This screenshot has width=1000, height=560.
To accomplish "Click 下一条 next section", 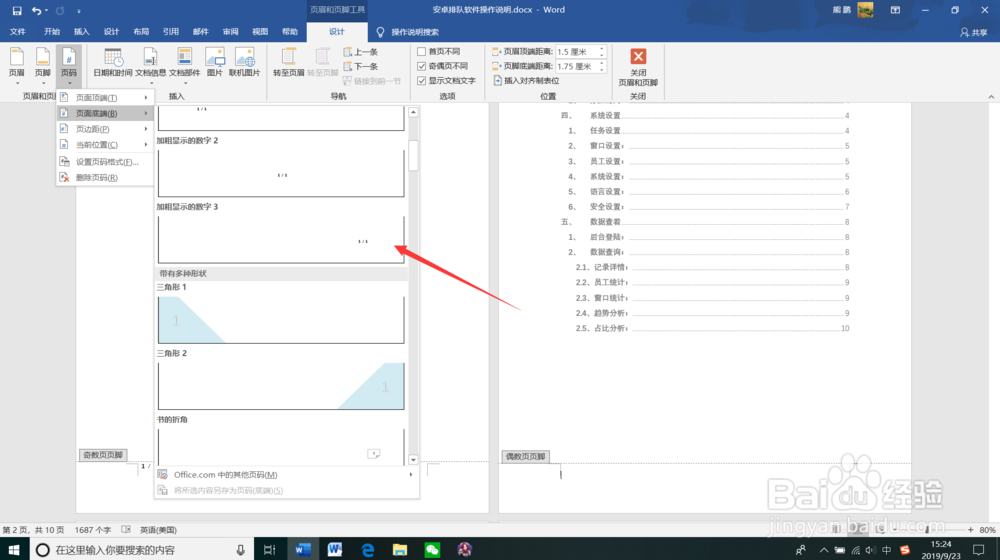I will point(360,66).
